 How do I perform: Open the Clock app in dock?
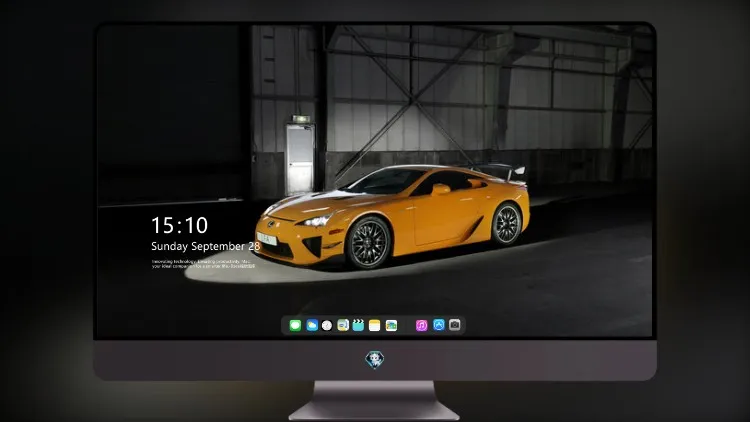[327, 325]
